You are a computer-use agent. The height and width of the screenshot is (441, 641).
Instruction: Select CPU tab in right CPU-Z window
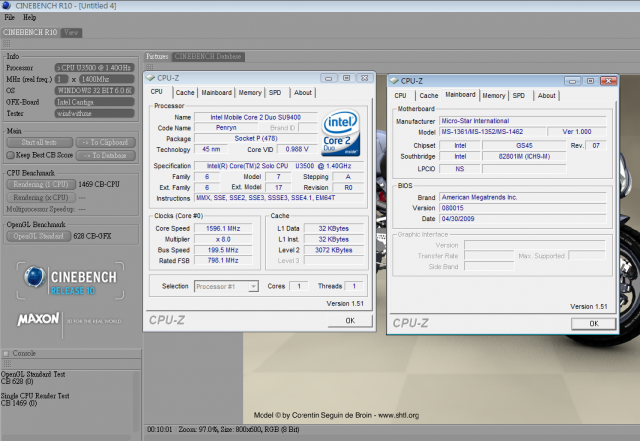click(x=400, y=96)
